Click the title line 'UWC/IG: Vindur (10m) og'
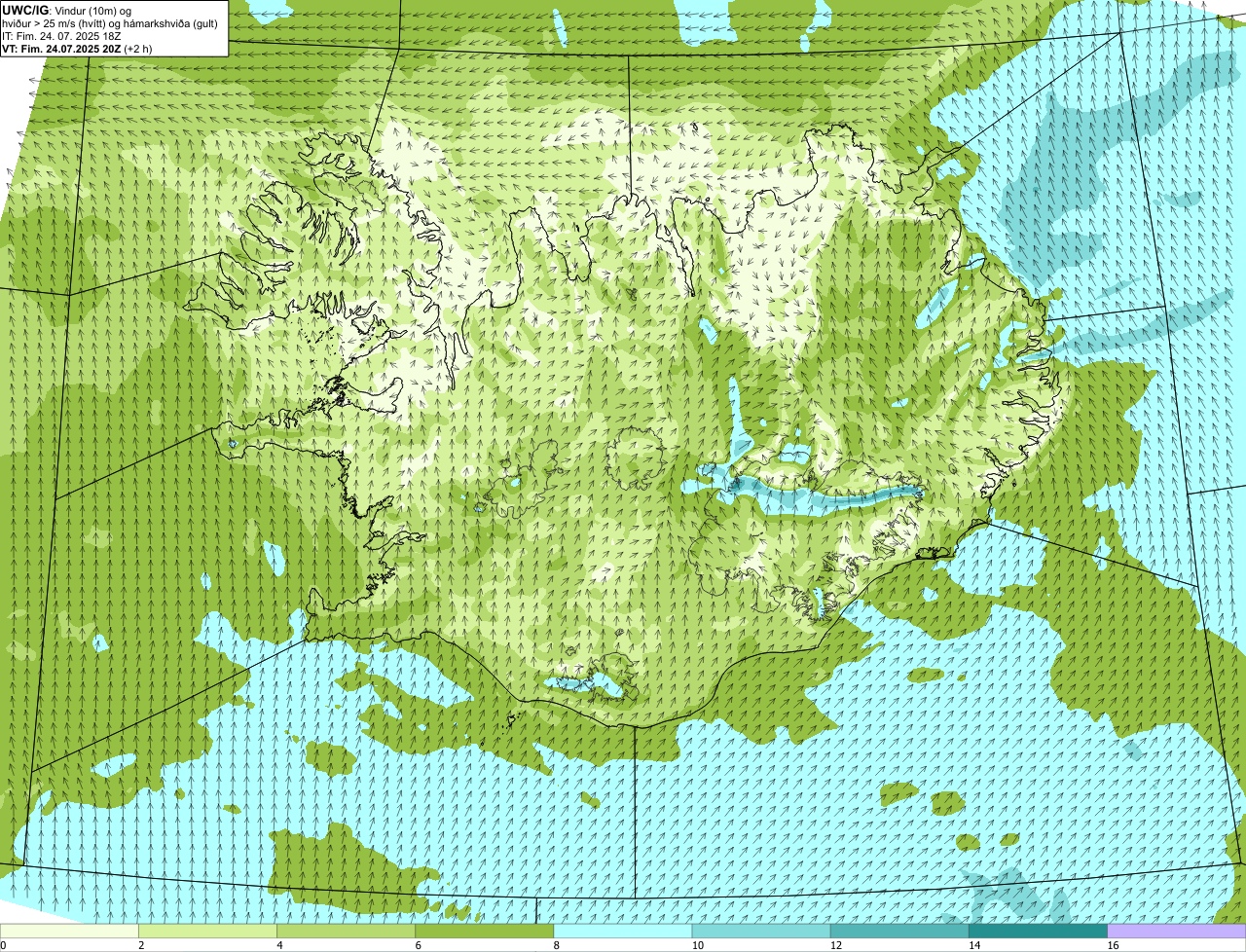This screenshot has height=952, width=1246. click(x=66, y=10)
